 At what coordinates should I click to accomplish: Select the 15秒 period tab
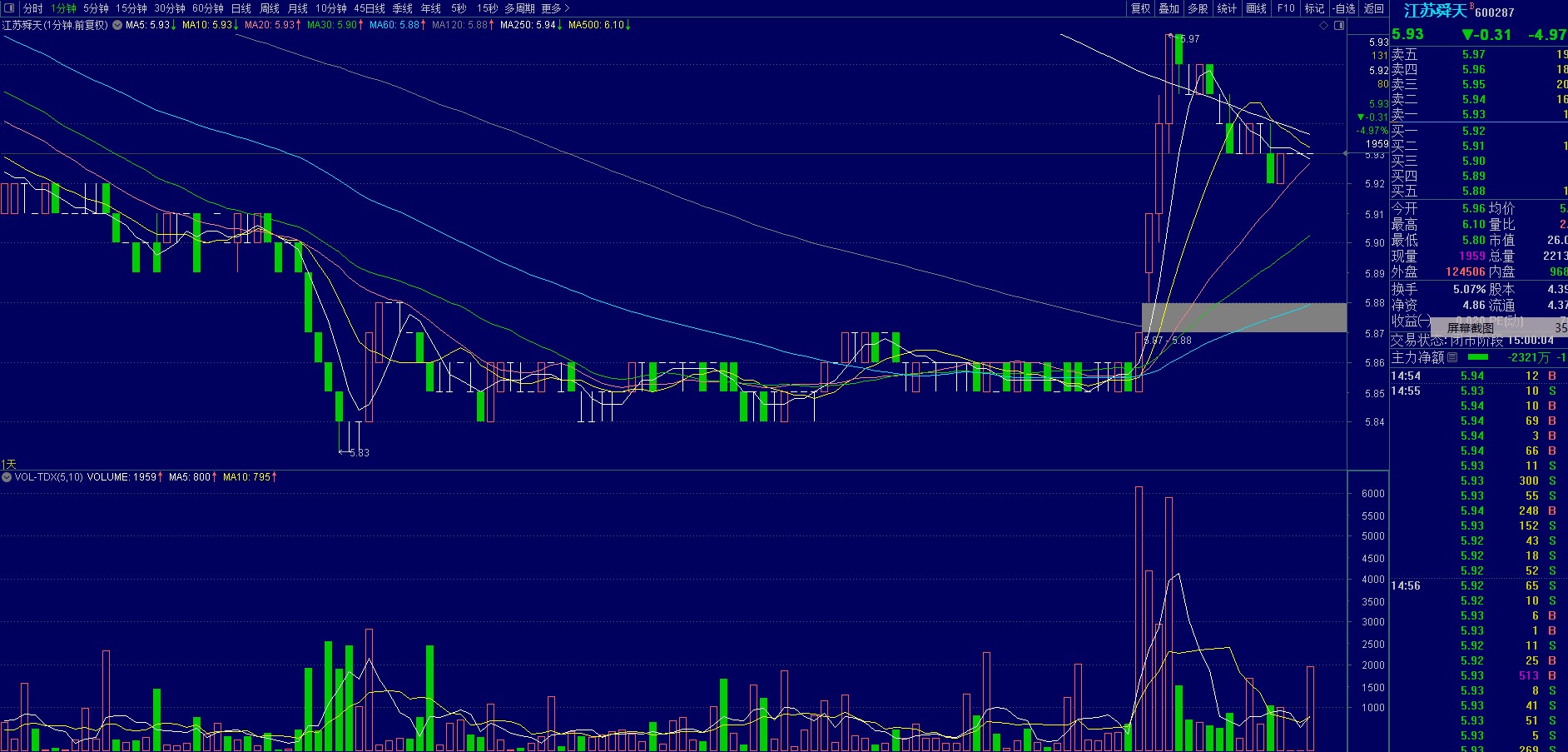pyautogui.click(x=487, y=8)
